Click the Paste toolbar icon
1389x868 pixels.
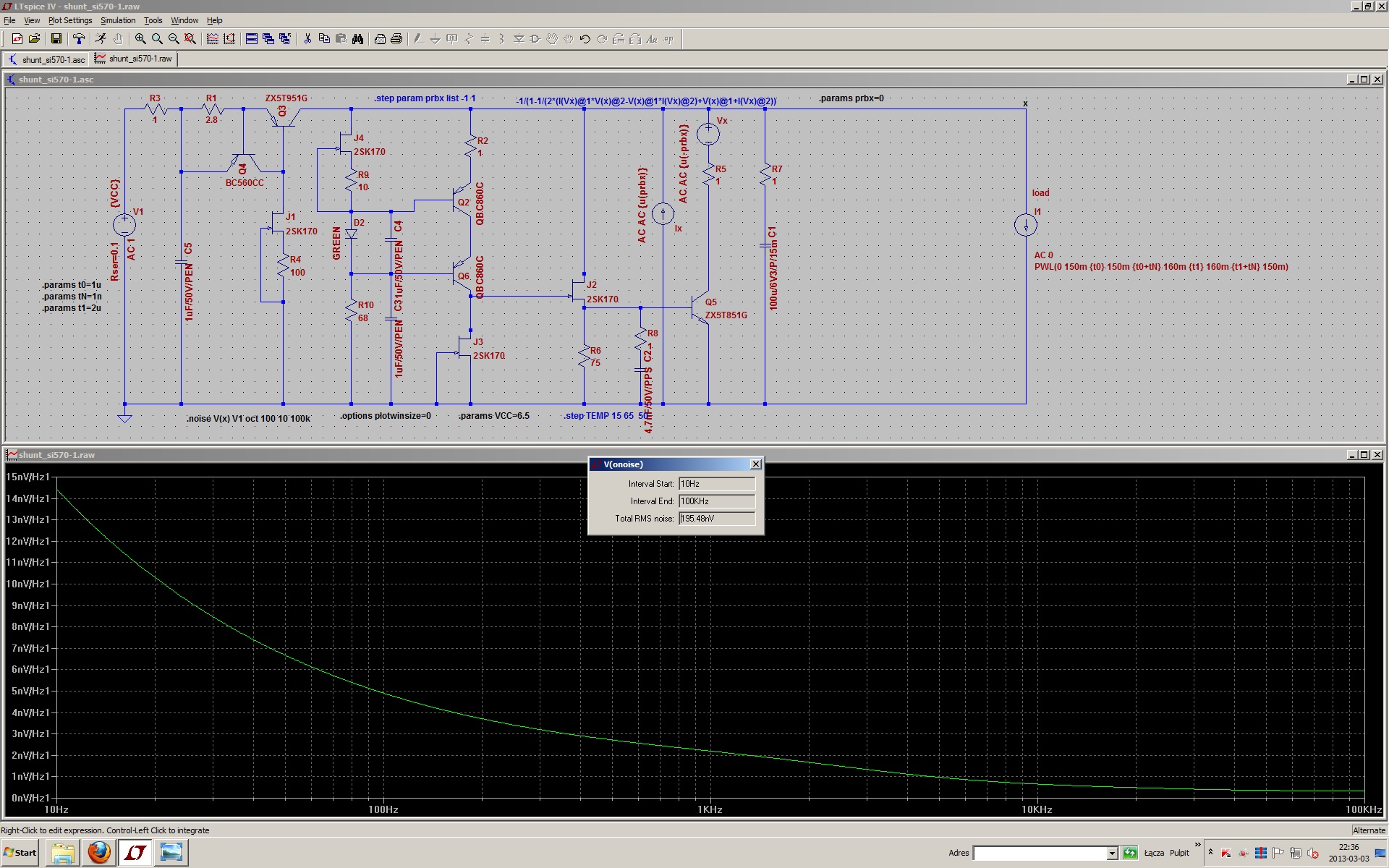(x=341, y=39)
